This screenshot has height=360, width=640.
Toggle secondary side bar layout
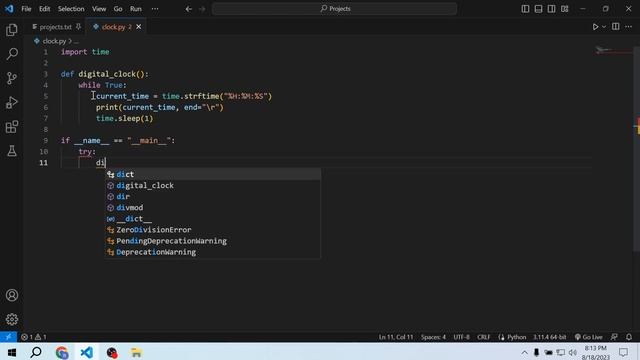pos(551,9)
